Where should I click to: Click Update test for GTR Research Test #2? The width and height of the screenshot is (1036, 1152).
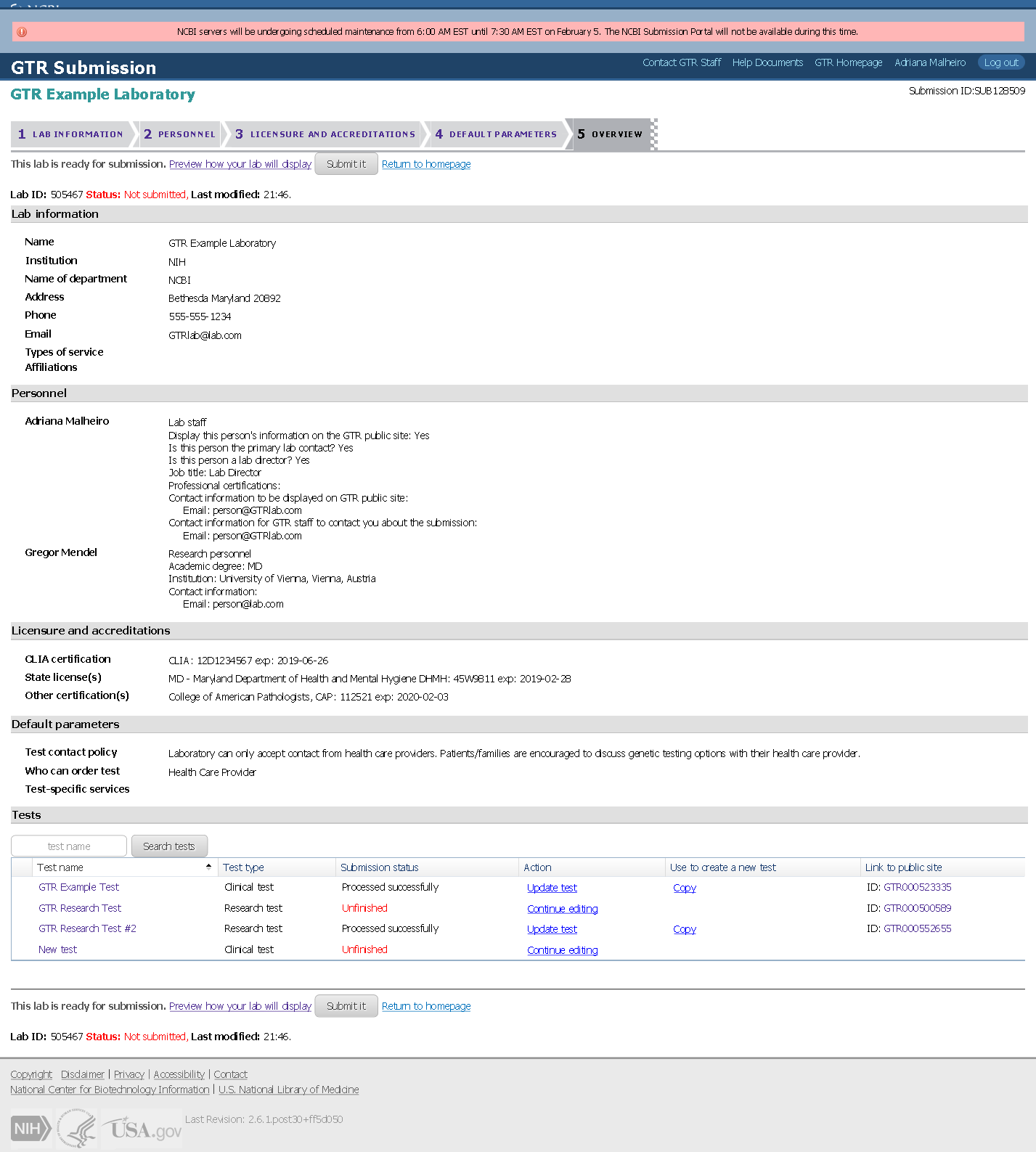coord(552,929)
